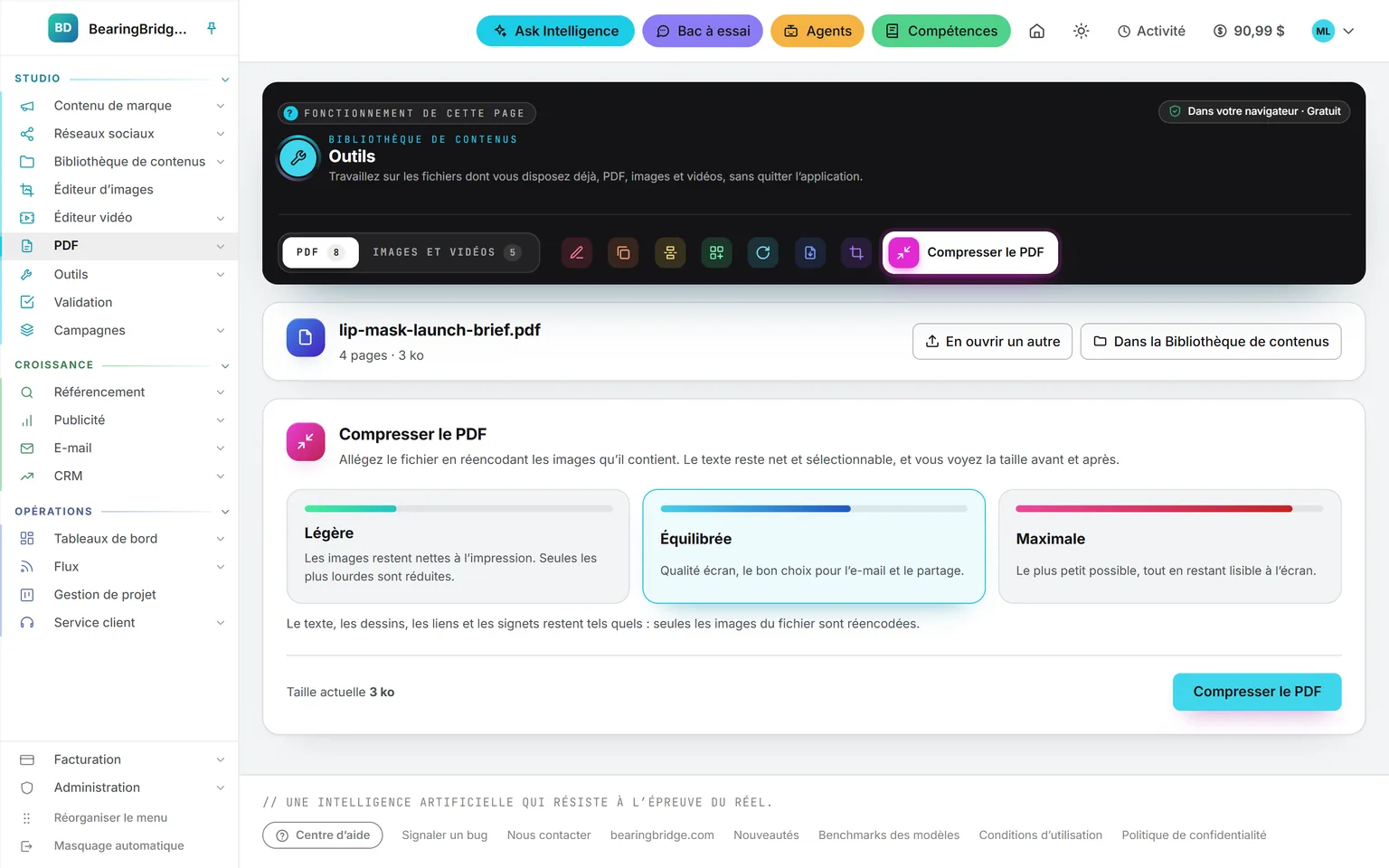1389x868 pixels.
Task: Open the ML account dropdown
Action: (1334, 31)
